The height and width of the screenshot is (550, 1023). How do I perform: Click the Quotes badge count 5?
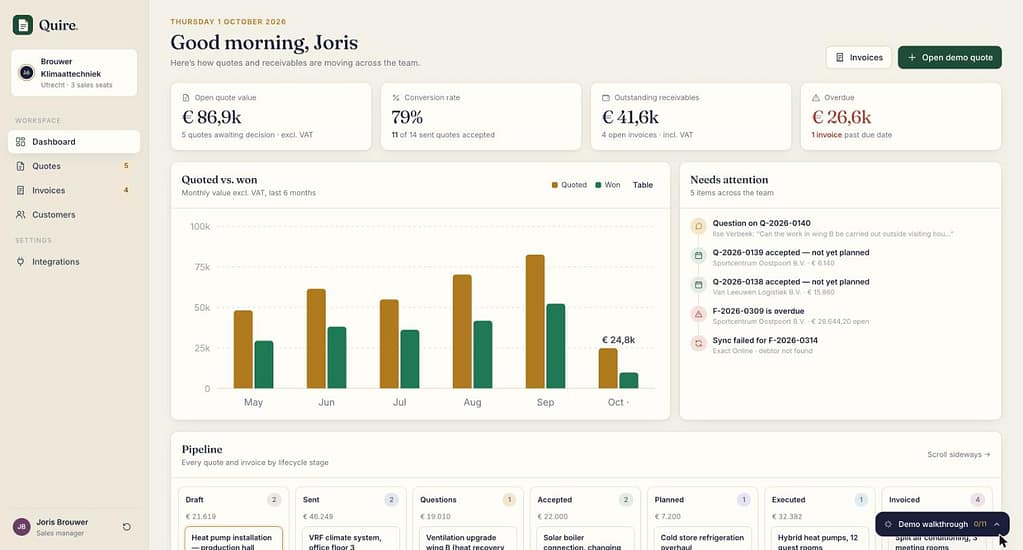[x=126, y=166]
